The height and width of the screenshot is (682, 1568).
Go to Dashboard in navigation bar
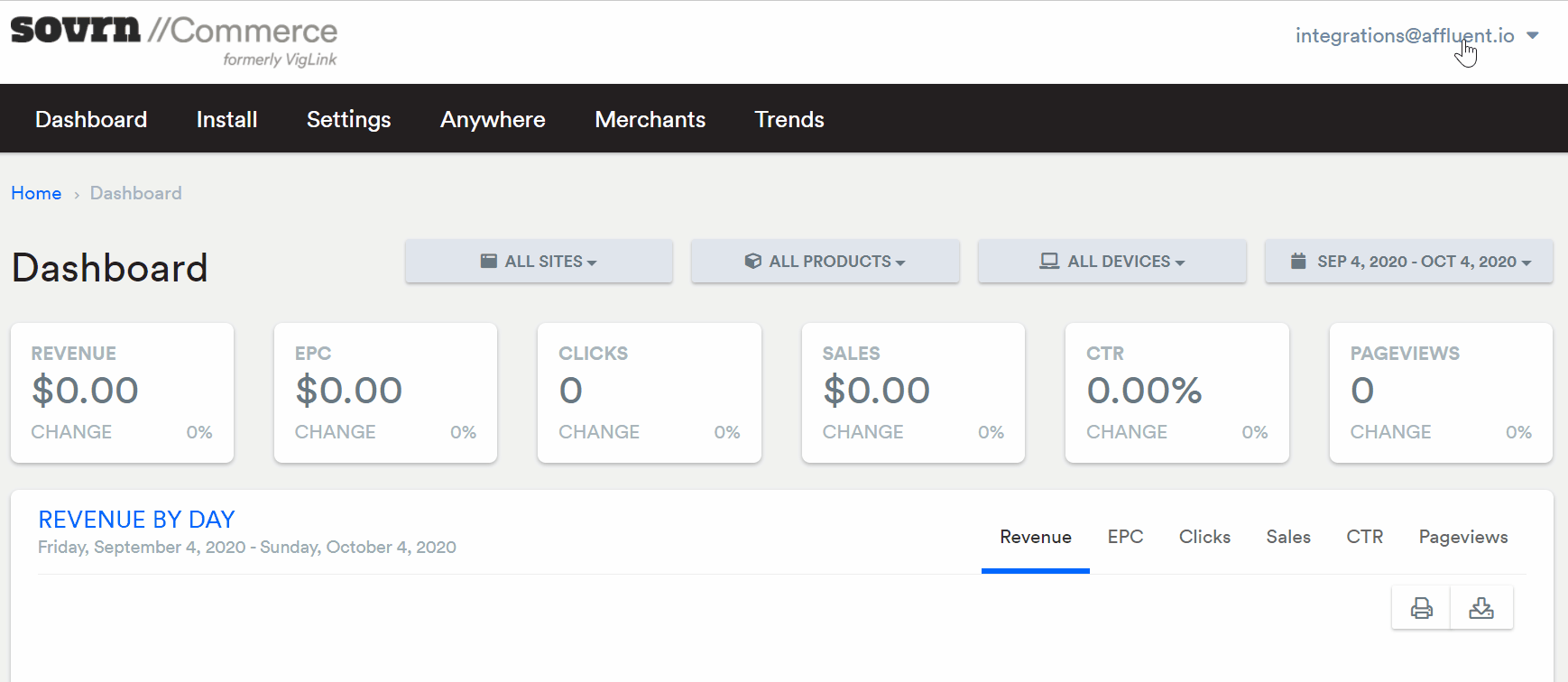pyautogui.click(x=91, y=119)
